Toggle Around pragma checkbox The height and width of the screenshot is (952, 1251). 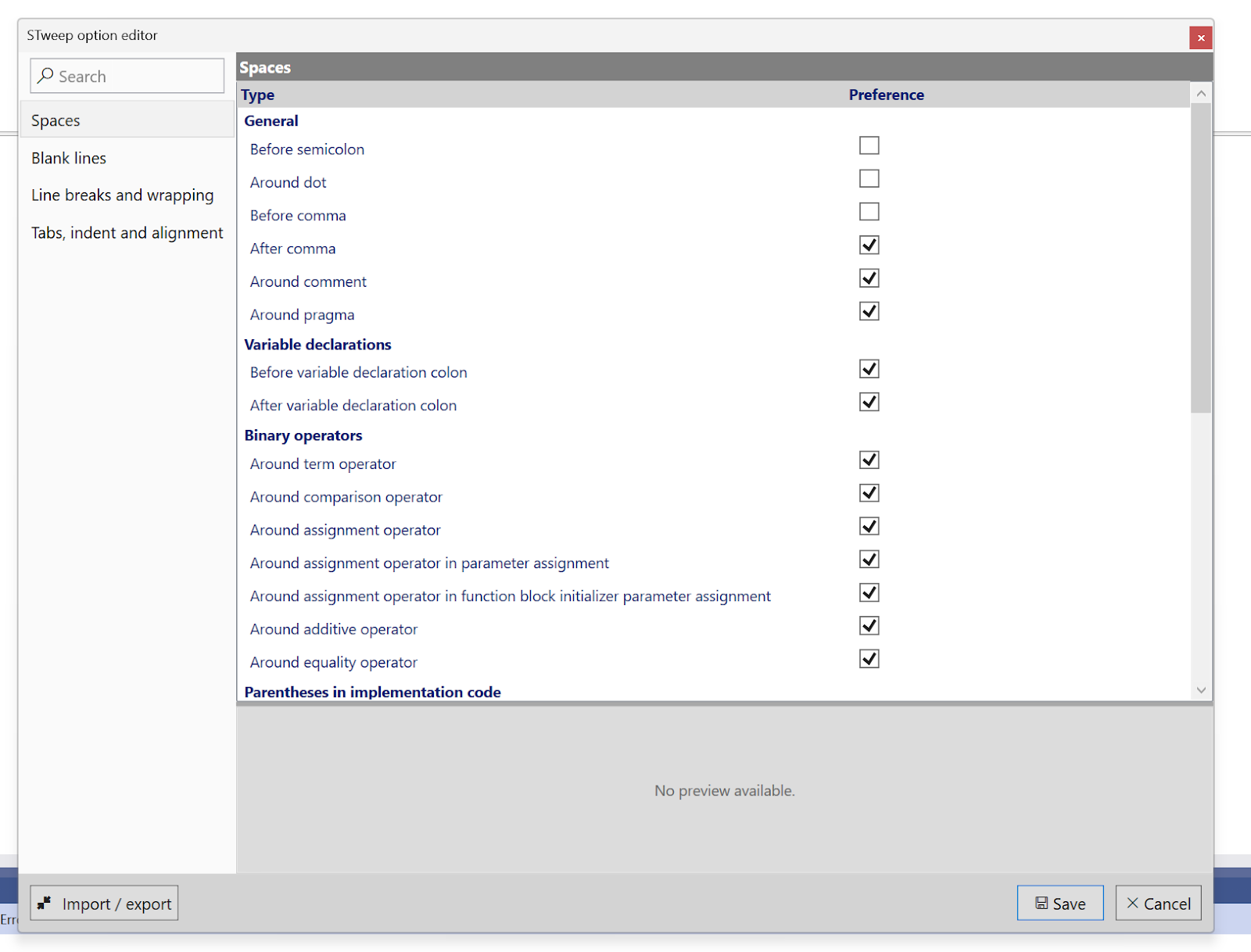869,311
